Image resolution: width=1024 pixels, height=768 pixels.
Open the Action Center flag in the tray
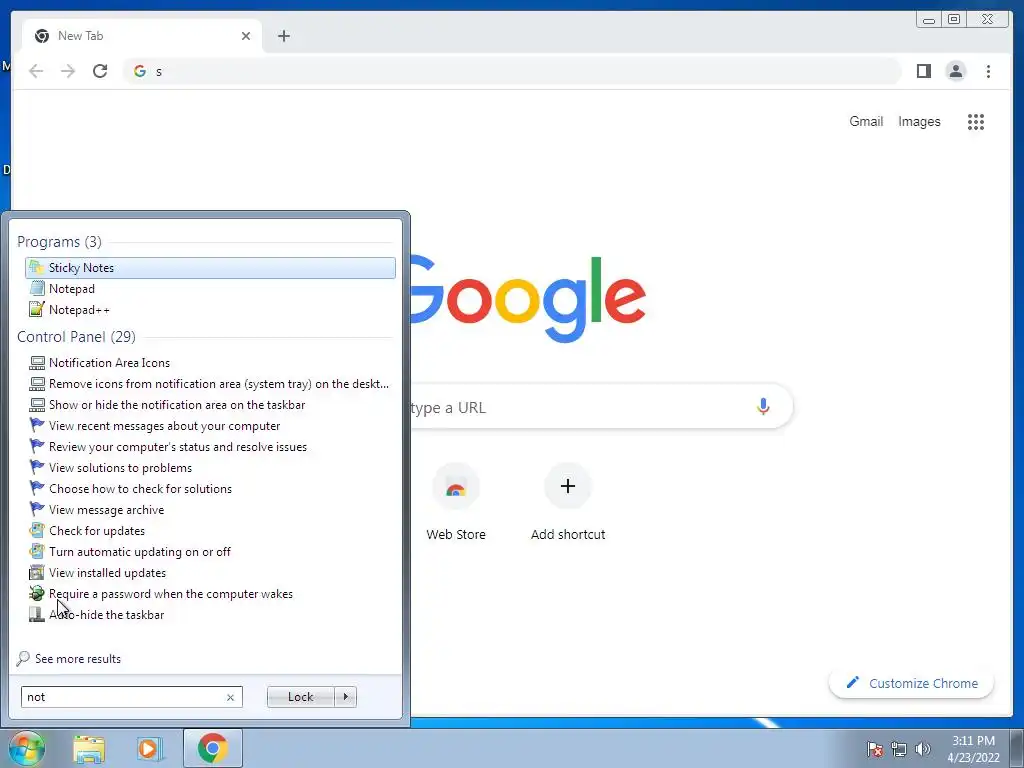(875, 749)
